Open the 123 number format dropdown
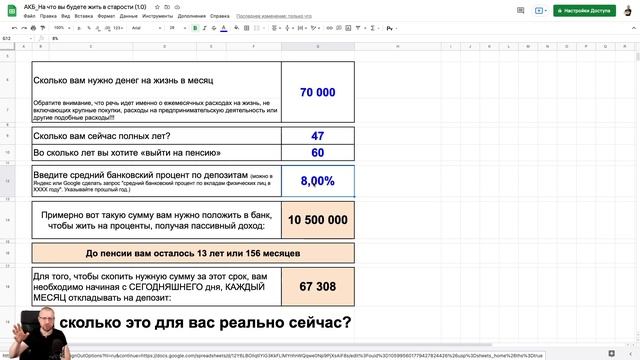The width and height of the screenshot is (640, 360). [118, 28]
